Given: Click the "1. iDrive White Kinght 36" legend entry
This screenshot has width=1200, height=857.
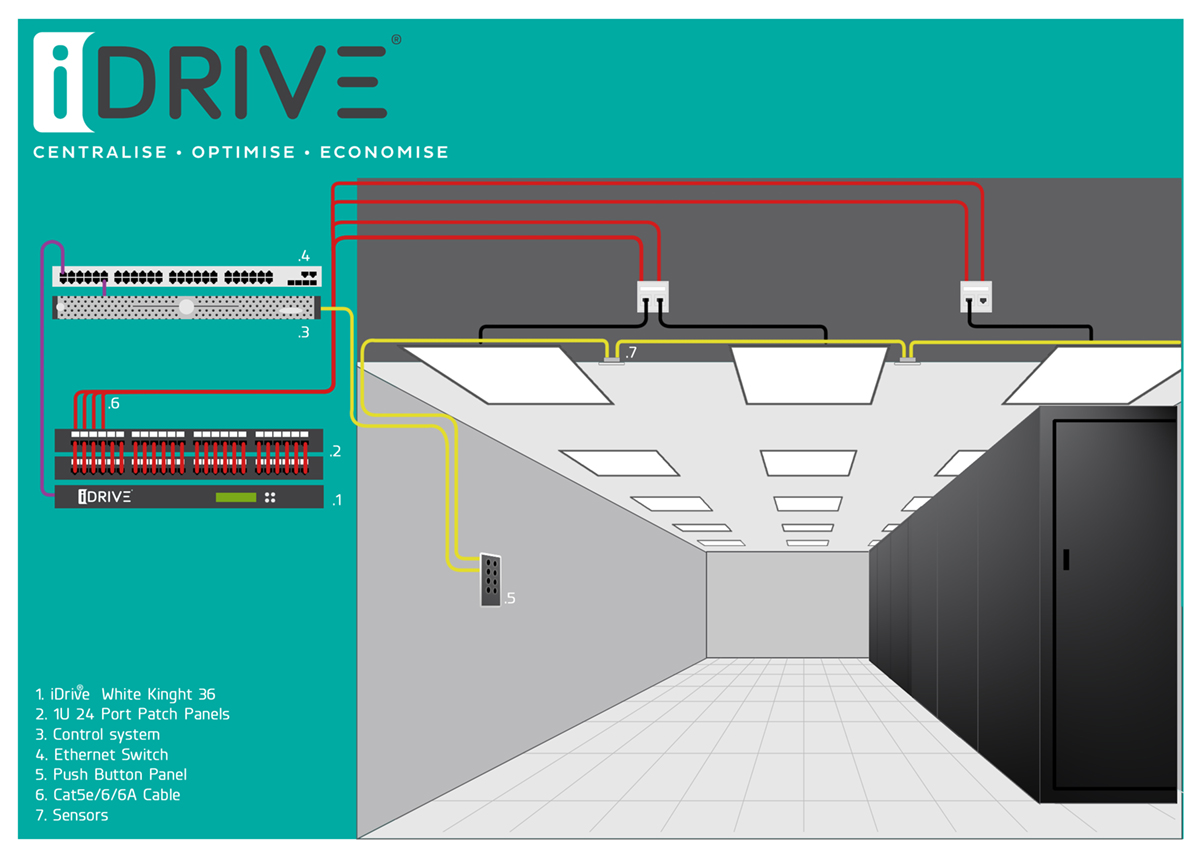Looking at the screenshot, I should coord(125,694).
